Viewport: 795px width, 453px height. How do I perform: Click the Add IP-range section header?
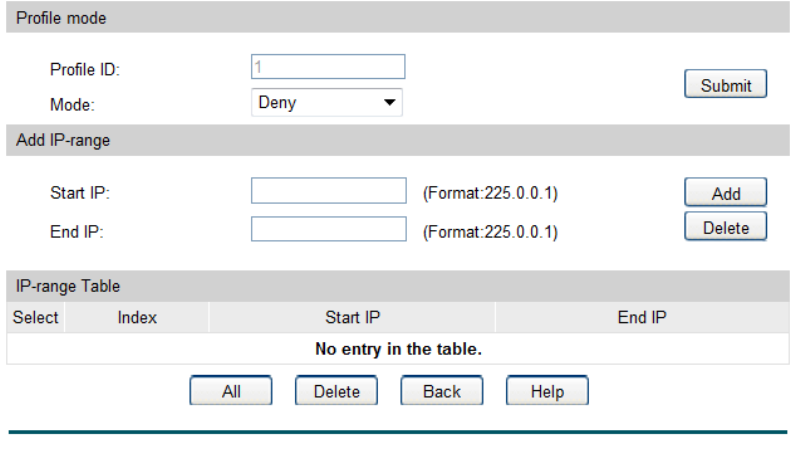[x=63, y=140]
